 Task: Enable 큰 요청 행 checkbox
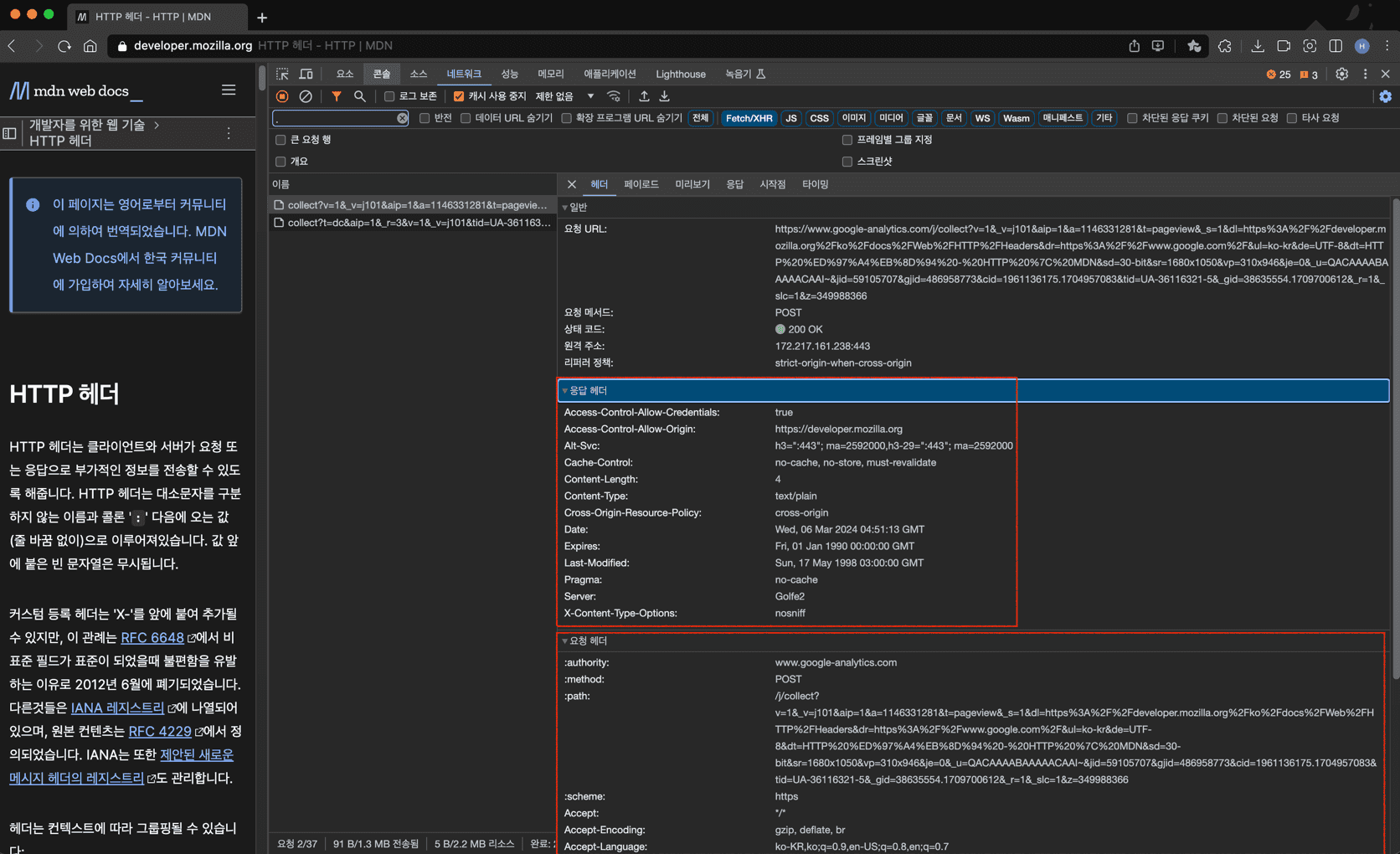pos(281,140)
